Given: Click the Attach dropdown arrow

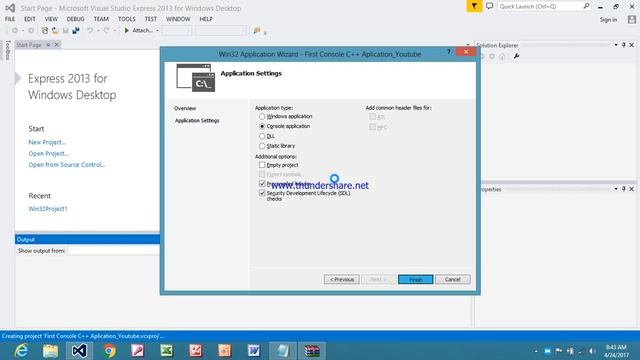Looking at the screenshot, I should [x=157, y=31].
